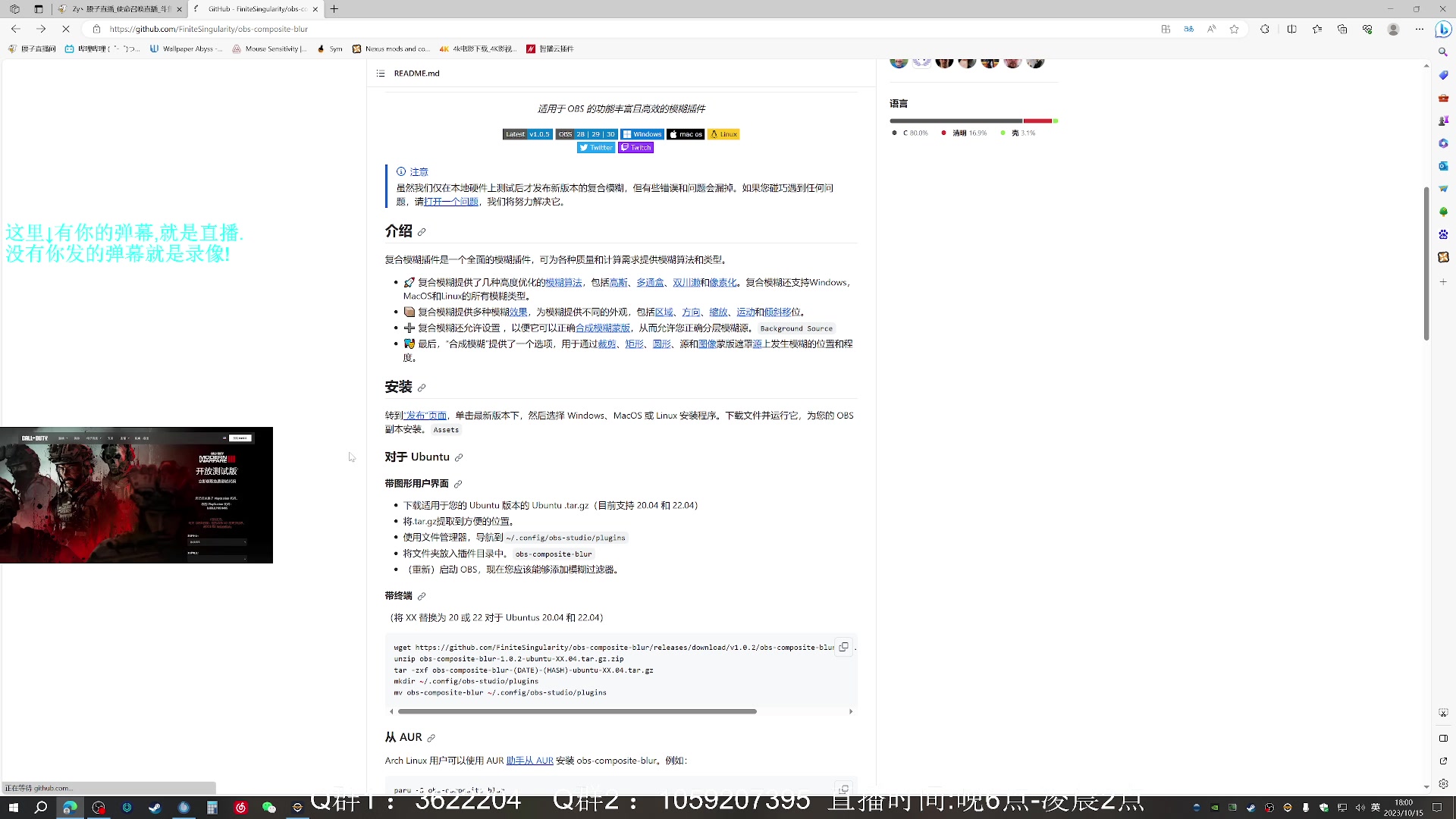Open the sidebar search icon
1456x819 pixels.
(1443, 52)
